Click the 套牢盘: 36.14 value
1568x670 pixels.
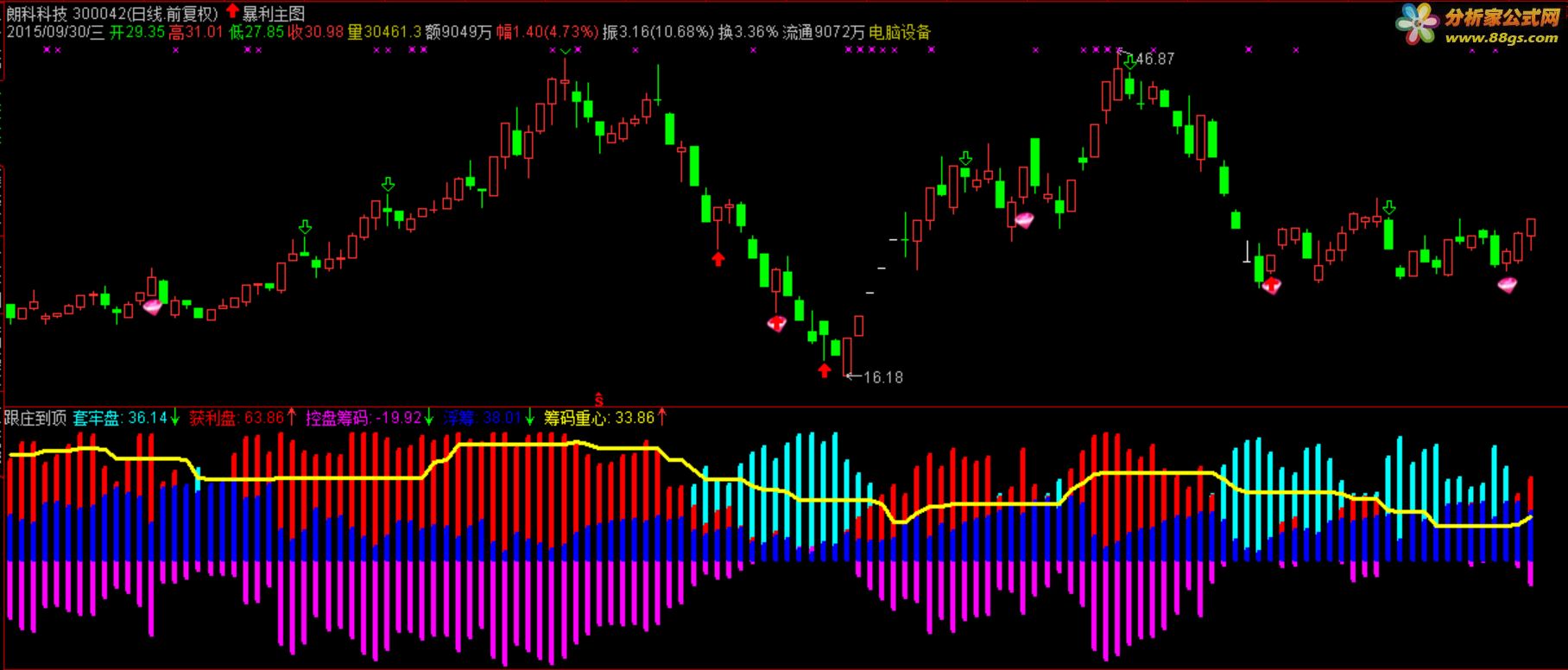click(120, 419)
